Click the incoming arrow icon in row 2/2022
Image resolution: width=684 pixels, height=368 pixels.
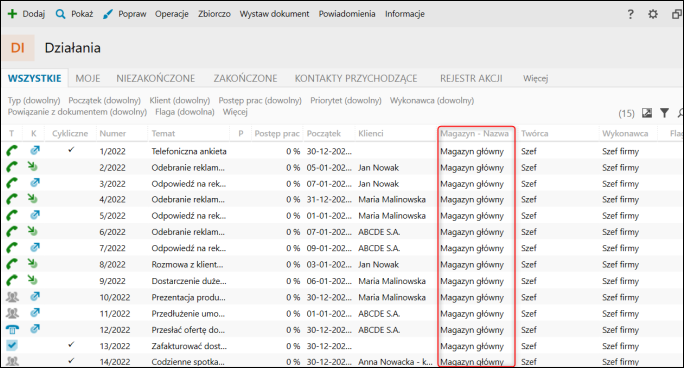click(x=32, y=166)
